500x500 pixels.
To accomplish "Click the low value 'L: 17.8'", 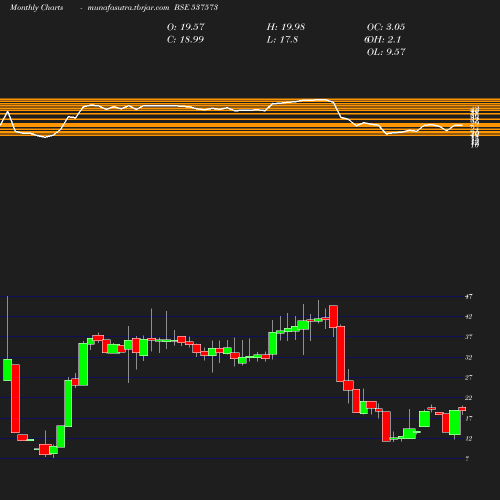I will [282, 39].
